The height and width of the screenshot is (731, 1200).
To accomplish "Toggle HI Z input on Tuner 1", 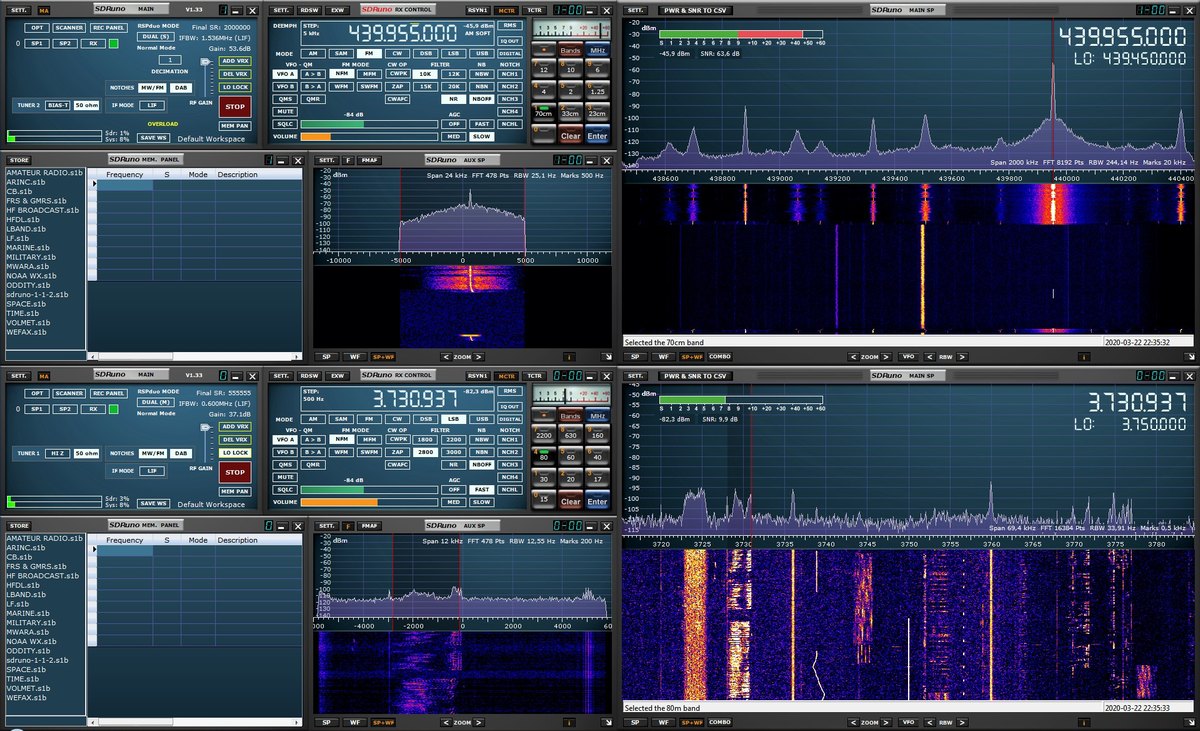I will pos(58,453).
